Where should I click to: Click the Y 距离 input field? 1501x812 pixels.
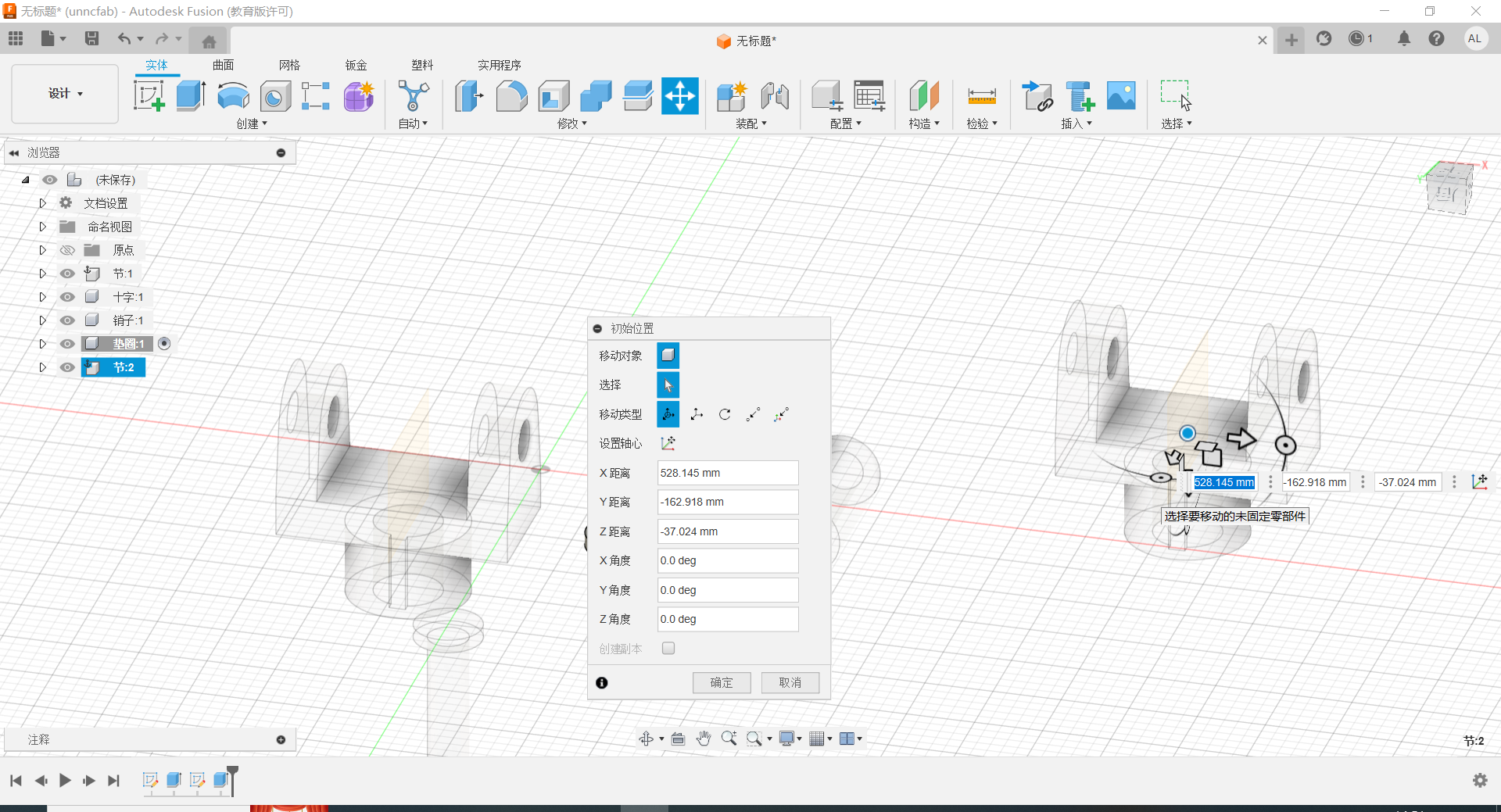click(x=727, y=503)
